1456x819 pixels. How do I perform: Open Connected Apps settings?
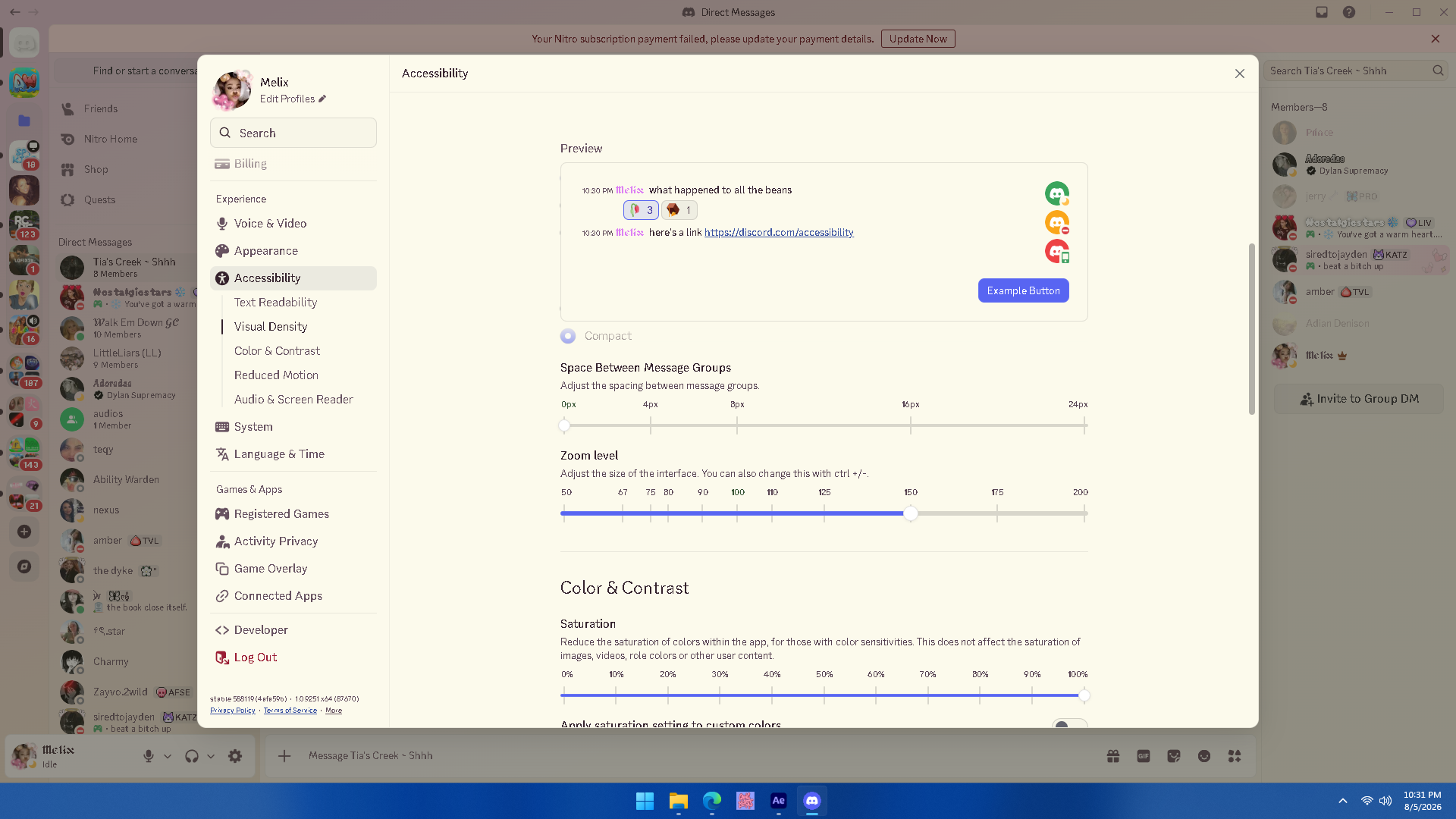coord(293,596)
